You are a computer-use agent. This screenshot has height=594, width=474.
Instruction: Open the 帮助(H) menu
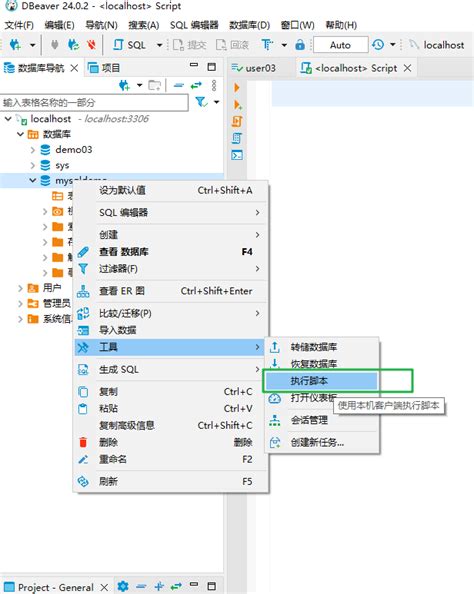pos(341,25)
